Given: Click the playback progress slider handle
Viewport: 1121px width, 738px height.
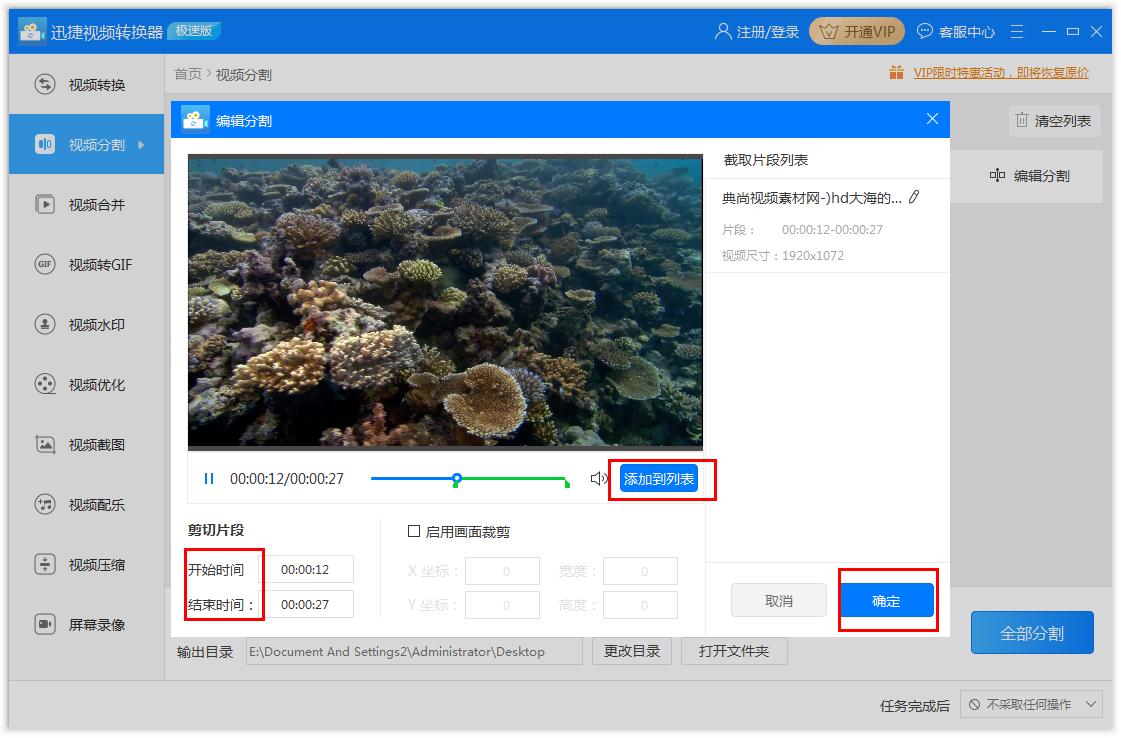Looking at the screenshot, I should [x=457, y=479].
